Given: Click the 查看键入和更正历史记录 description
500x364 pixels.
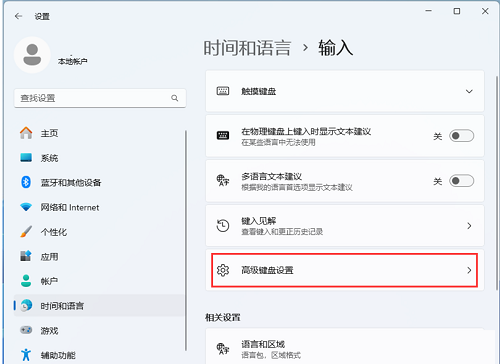Looking at the screenshot, I should click(282, 232).
